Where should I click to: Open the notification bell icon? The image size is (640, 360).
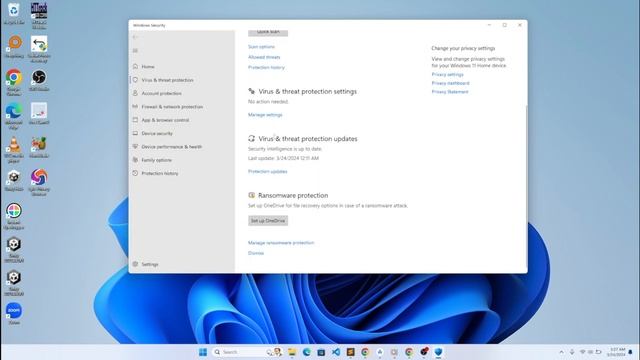coord(631,352)
